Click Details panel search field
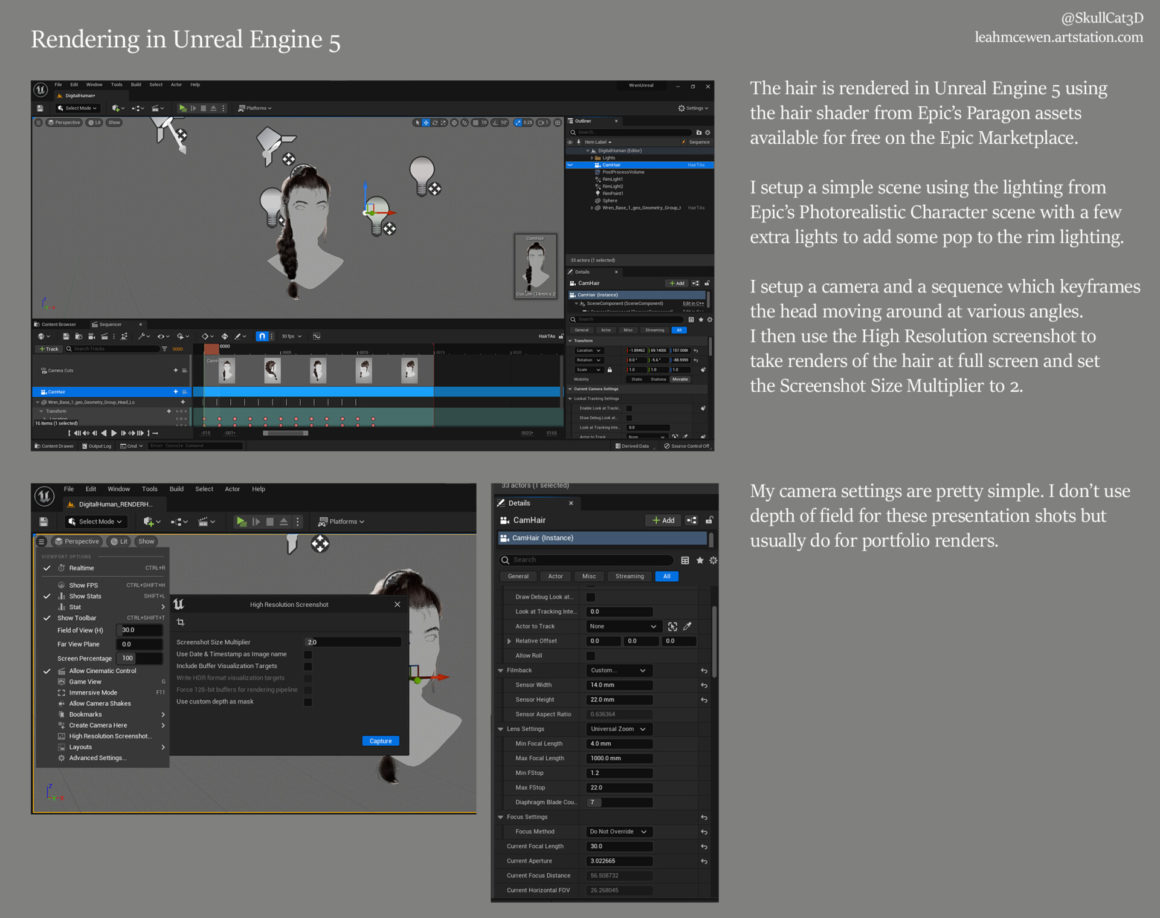Screen dimensions: 1160x918 [586, 560]
